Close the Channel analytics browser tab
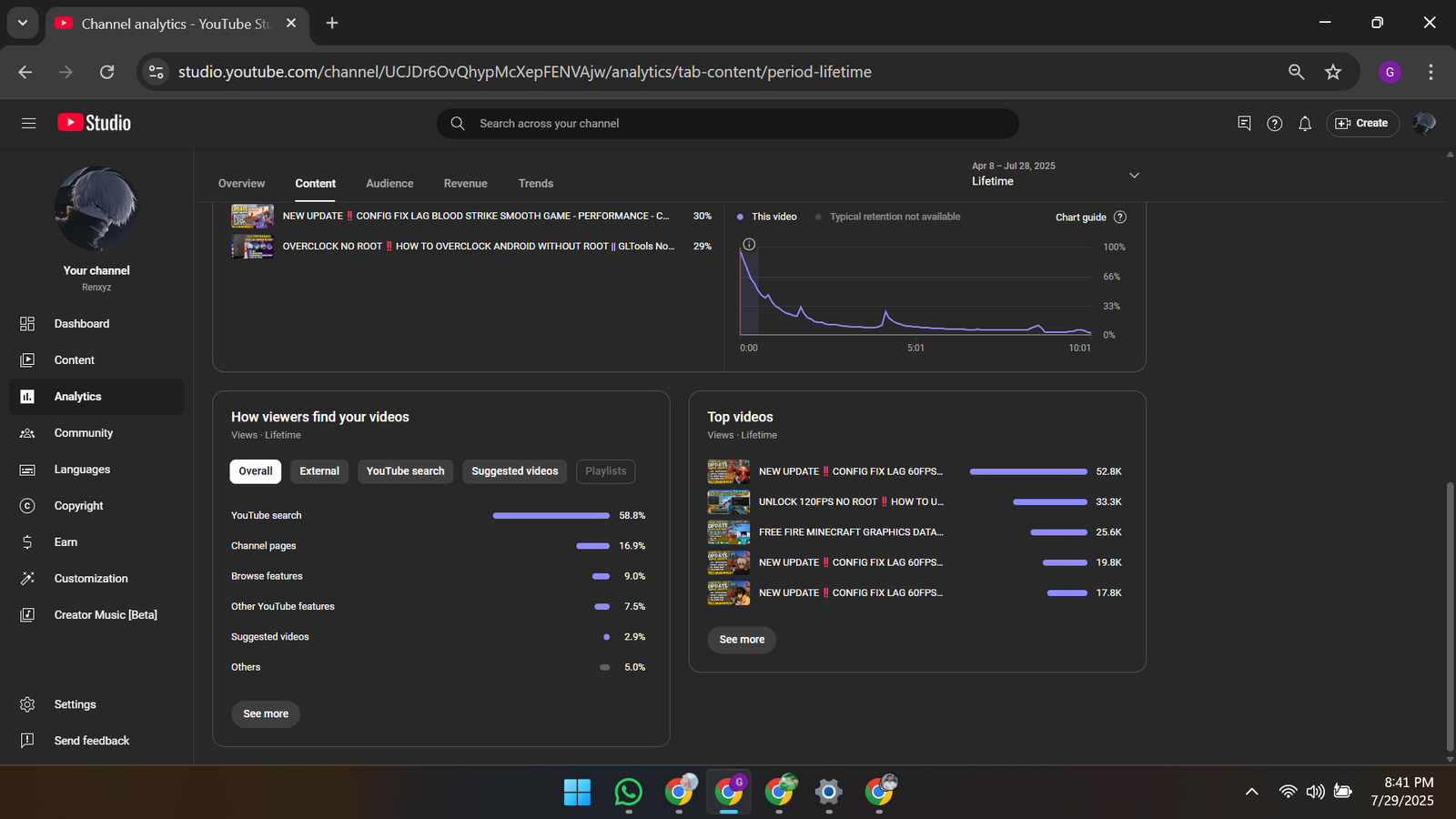The height and width of the screenshot is (819, 1456). (x=291, y=23)
